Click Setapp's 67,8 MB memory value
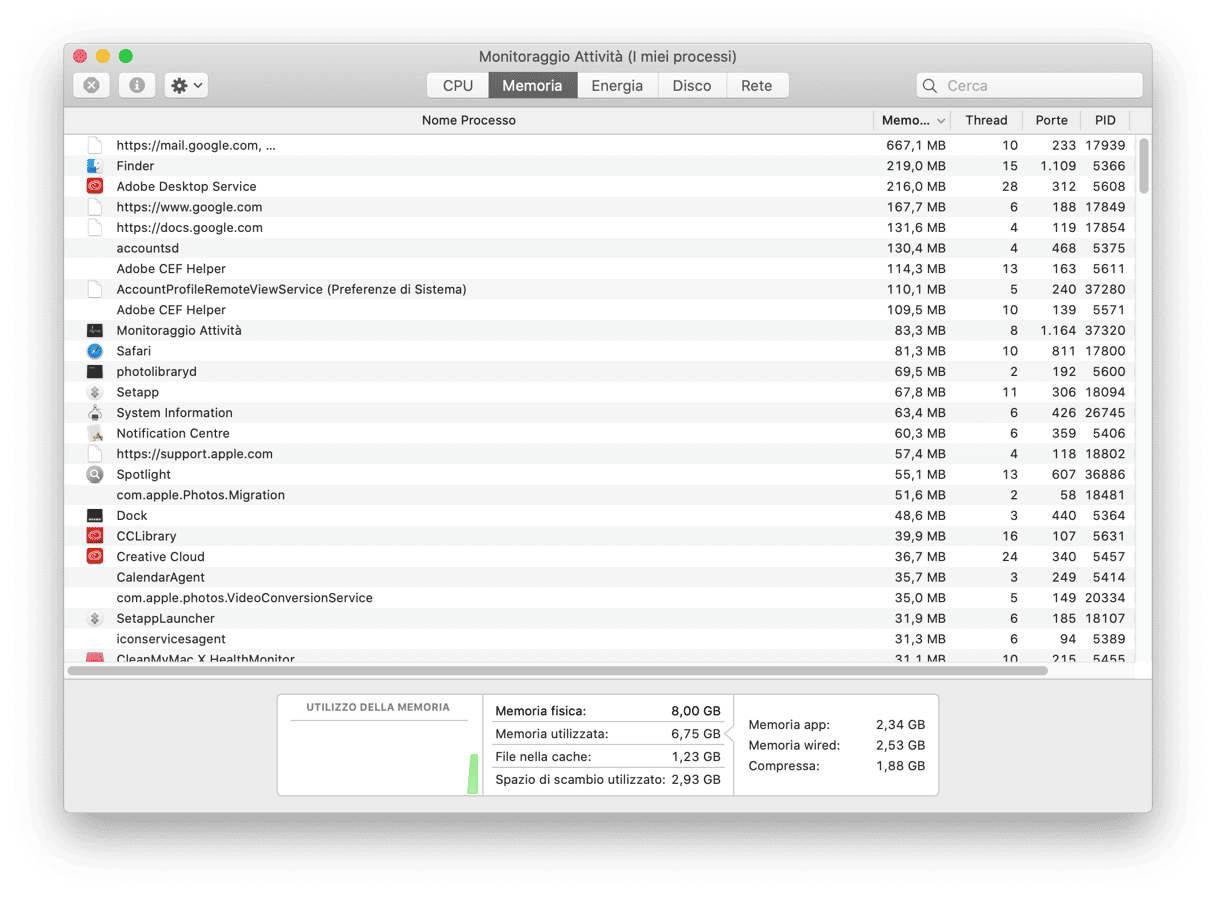This screenshot has height=897, width=1216. click(920, 392)
